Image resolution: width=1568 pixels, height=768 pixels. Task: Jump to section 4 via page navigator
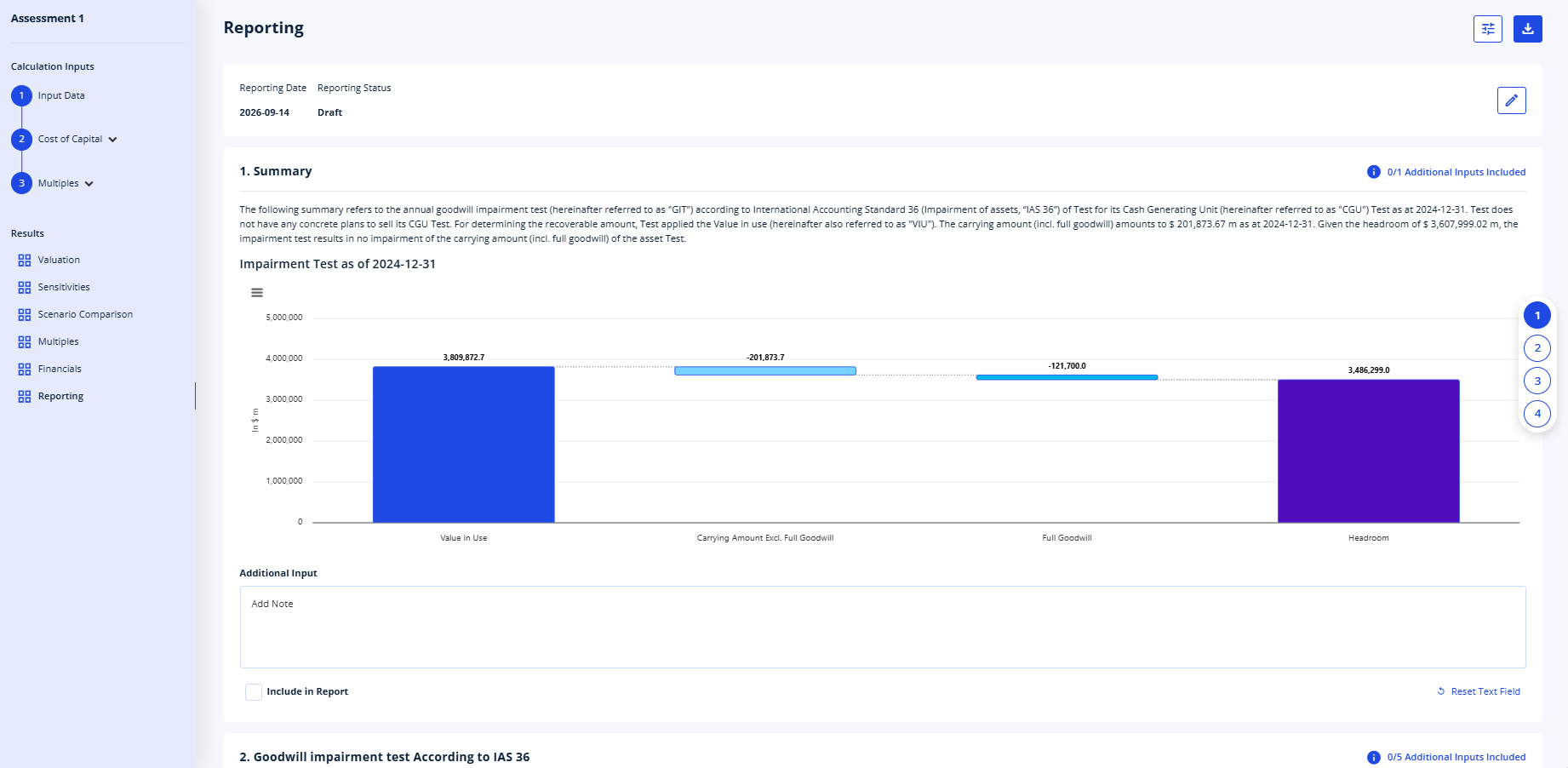1537,414
